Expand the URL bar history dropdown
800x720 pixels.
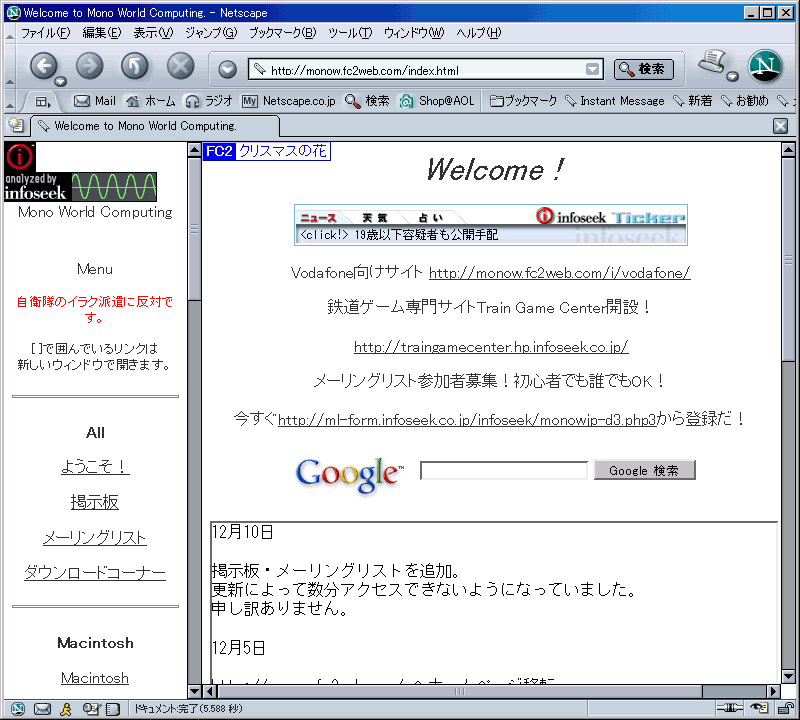[592, 69]
